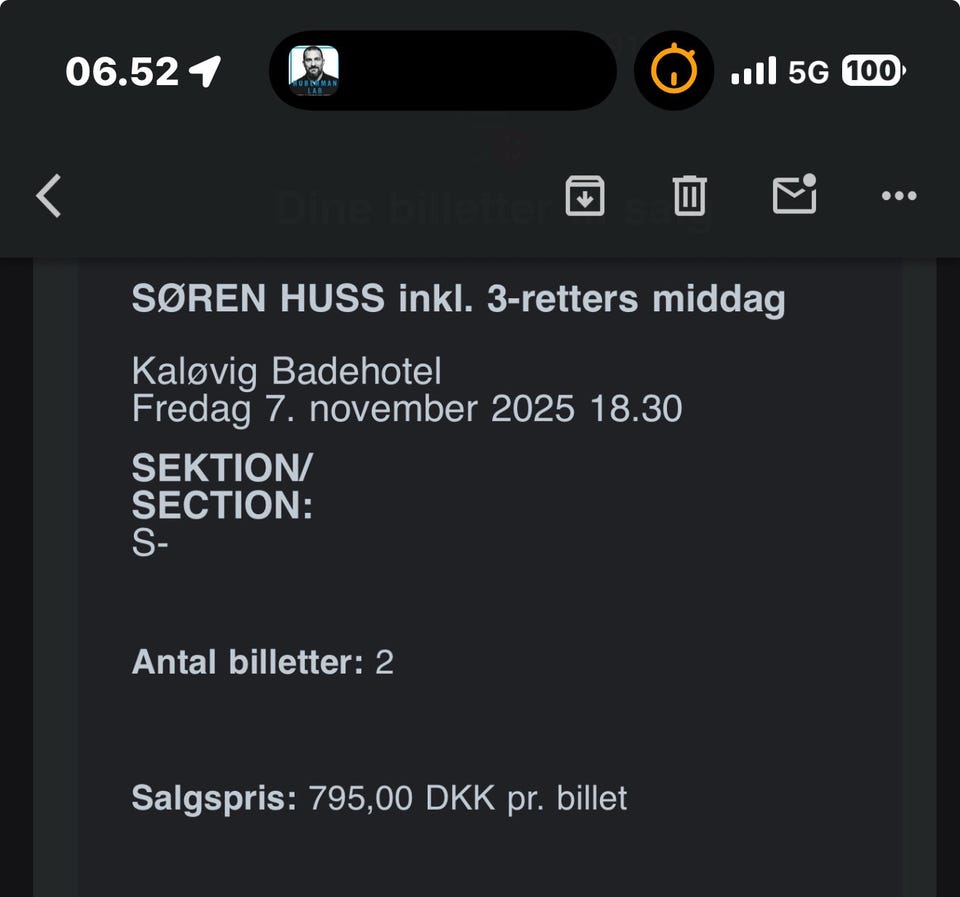Screen dimensions: 960x897
Task: Tap the location arrow beside the clock
Action: coord(206,71)
